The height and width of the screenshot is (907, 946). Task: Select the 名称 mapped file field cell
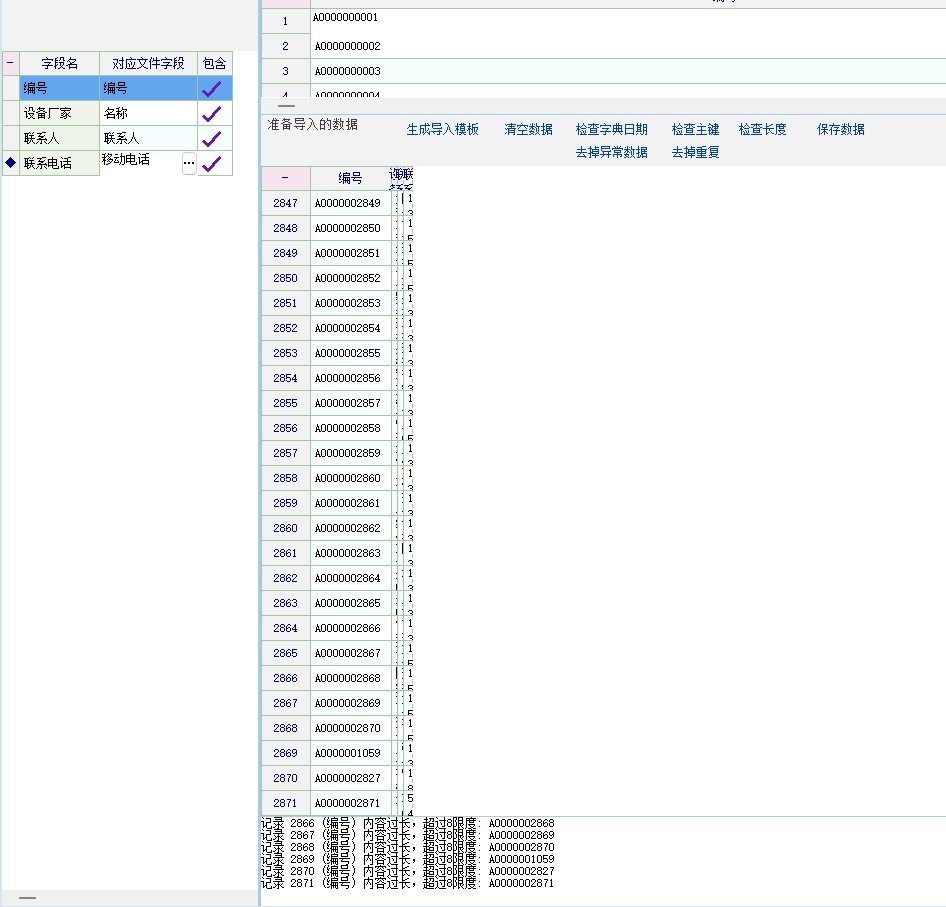pyautogui.click(x=147, y=113)
